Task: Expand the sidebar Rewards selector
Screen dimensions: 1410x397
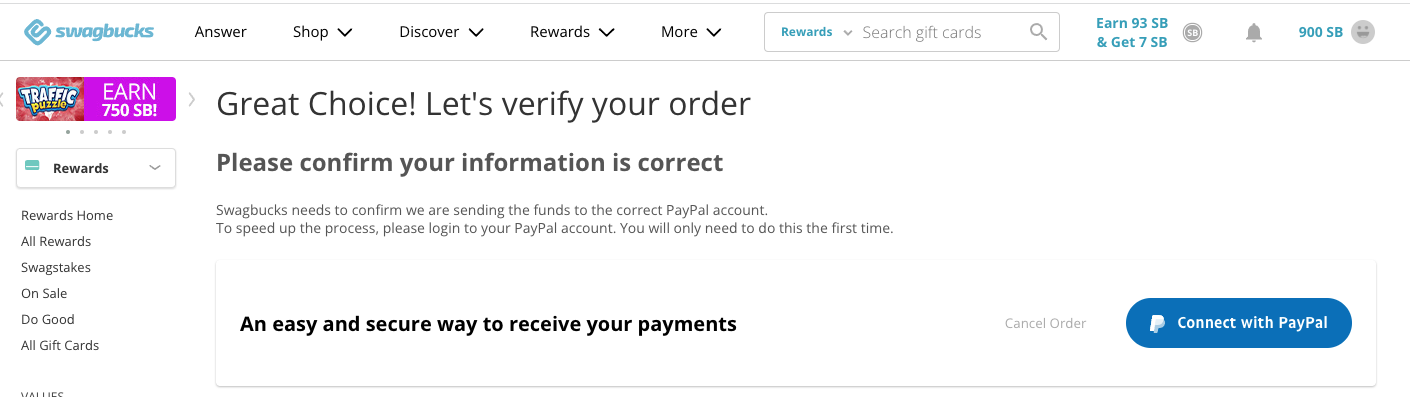Action: pyautogui.click(x=96, y=168)
